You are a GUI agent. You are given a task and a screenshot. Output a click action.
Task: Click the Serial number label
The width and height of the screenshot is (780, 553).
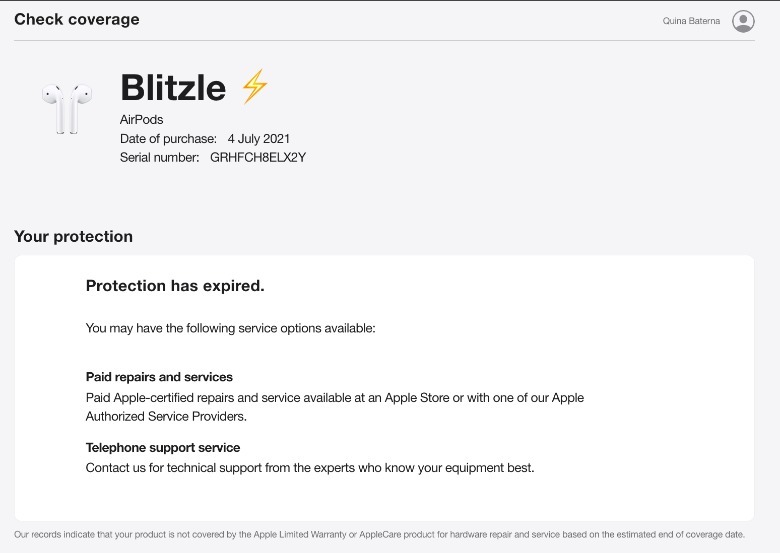pyautogui.click(x=160, y=157)
